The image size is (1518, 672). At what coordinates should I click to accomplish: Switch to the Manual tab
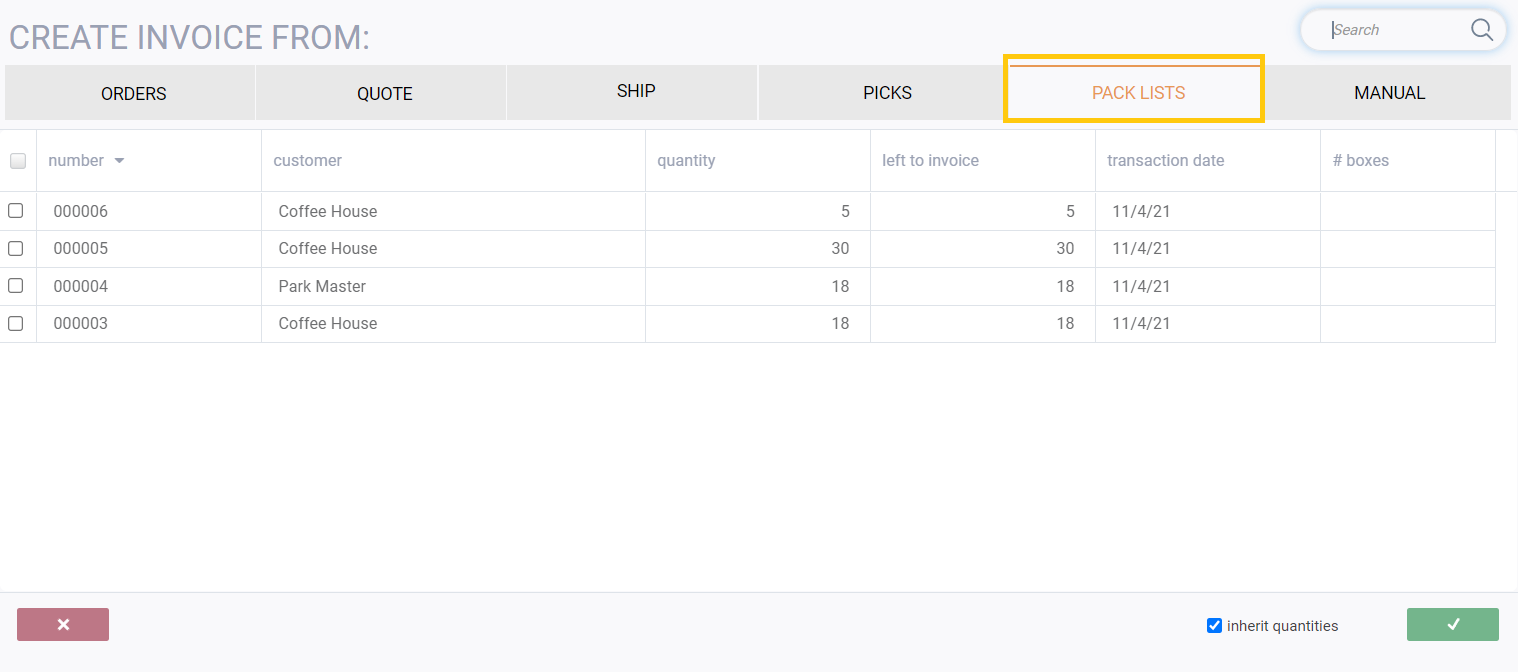[x=1389, y=93]
